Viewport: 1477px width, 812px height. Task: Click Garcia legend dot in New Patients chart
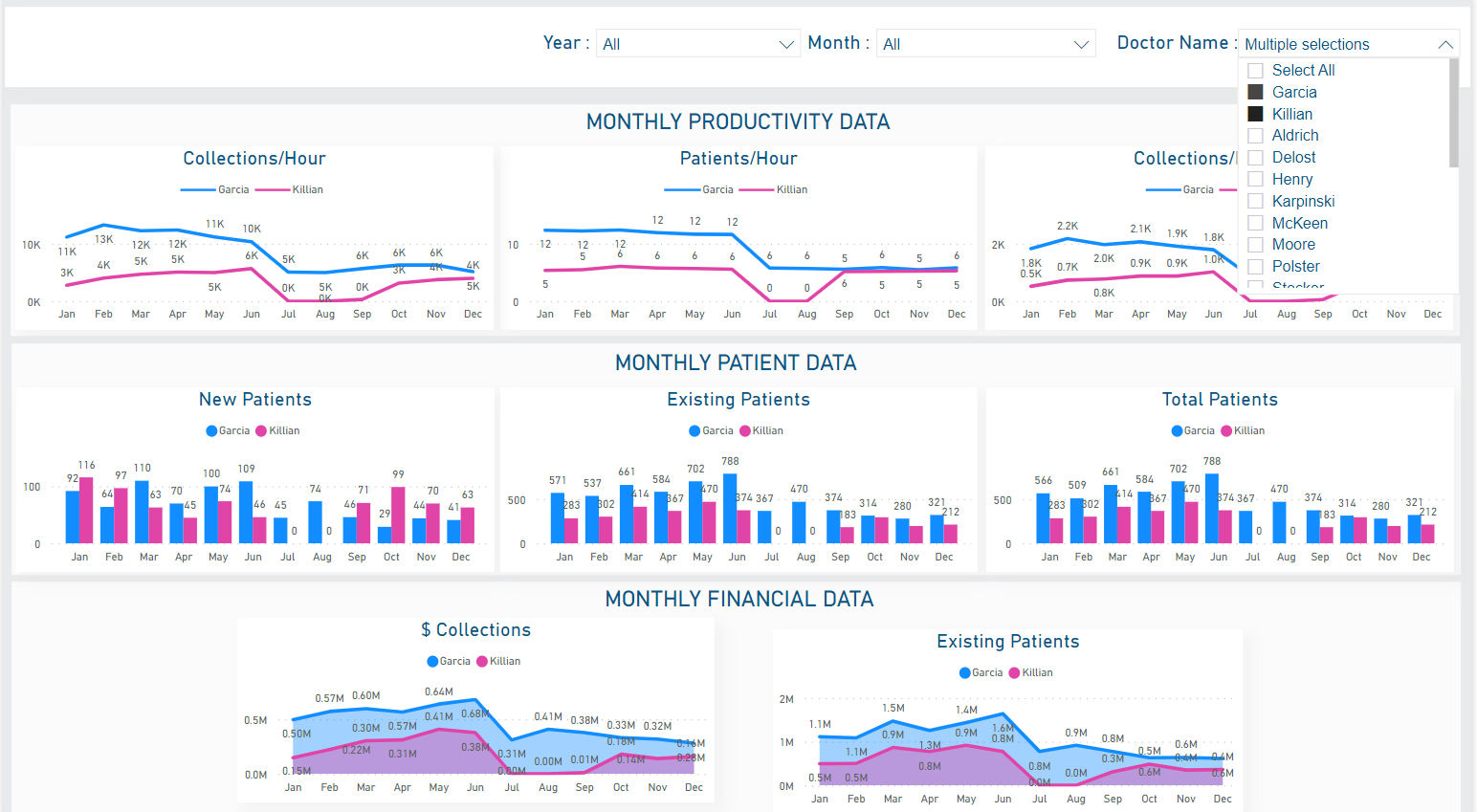[x=211, y=431]
